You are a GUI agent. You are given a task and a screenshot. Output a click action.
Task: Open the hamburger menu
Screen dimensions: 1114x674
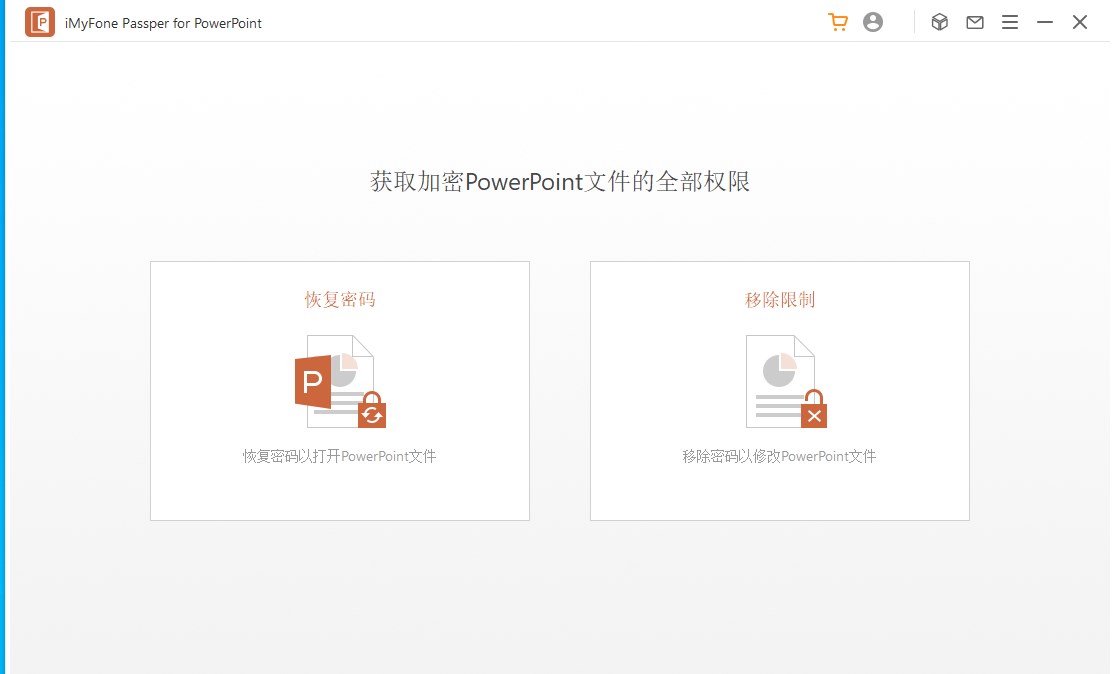pos(1009,21)
